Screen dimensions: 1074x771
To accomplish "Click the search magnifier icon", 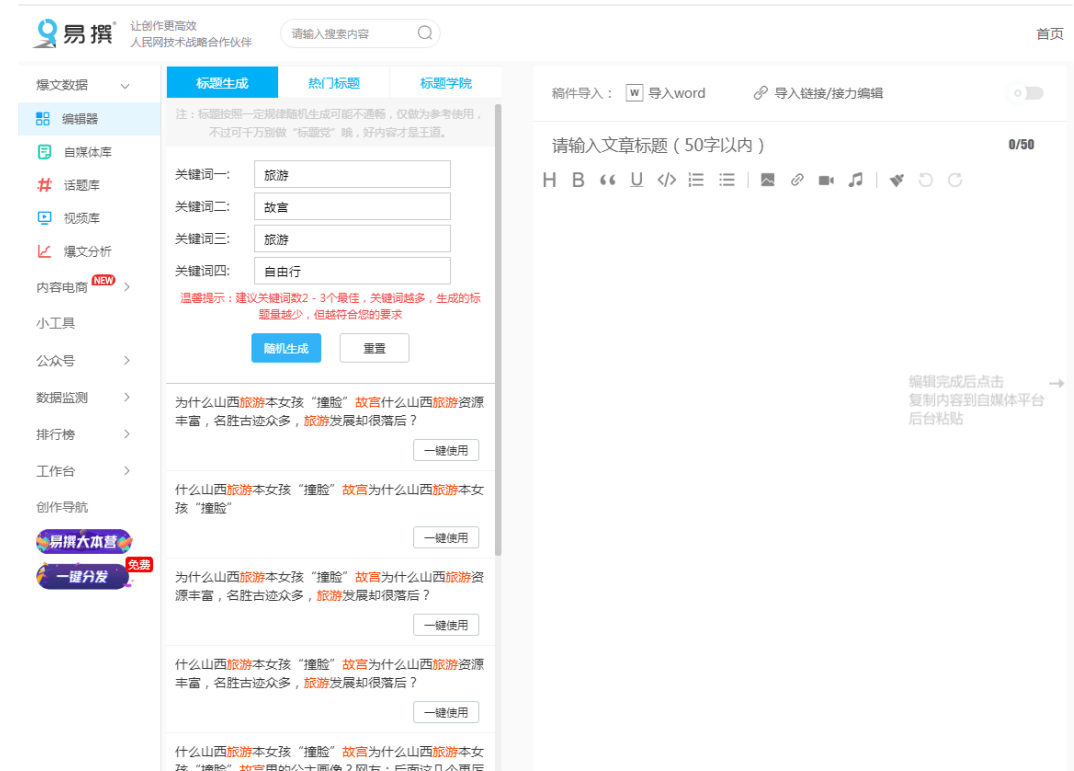I will click(425, 33).
